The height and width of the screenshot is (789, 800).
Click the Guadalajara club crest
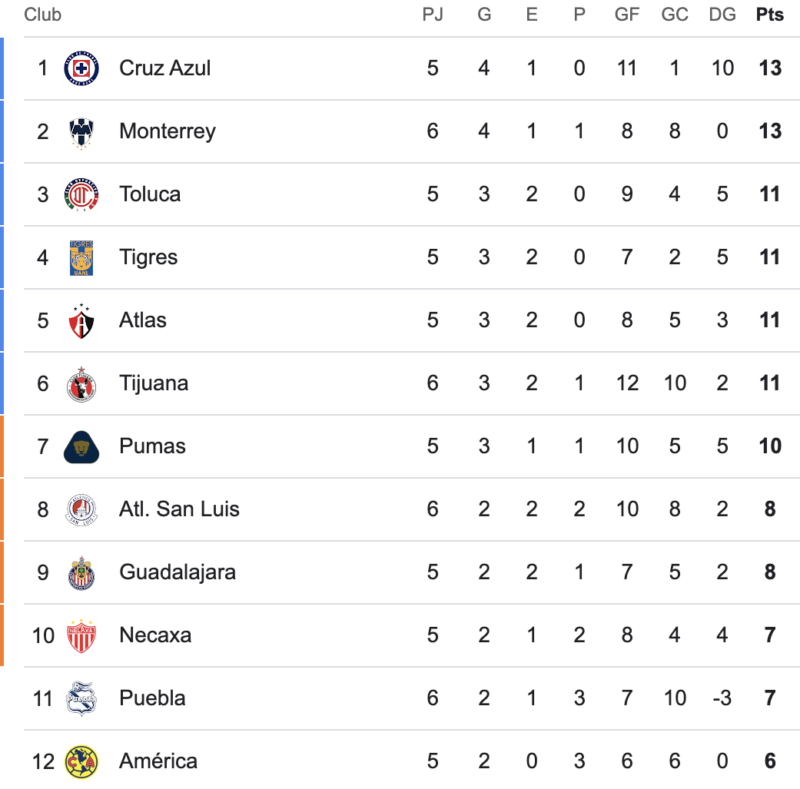(x=81, y=573)
